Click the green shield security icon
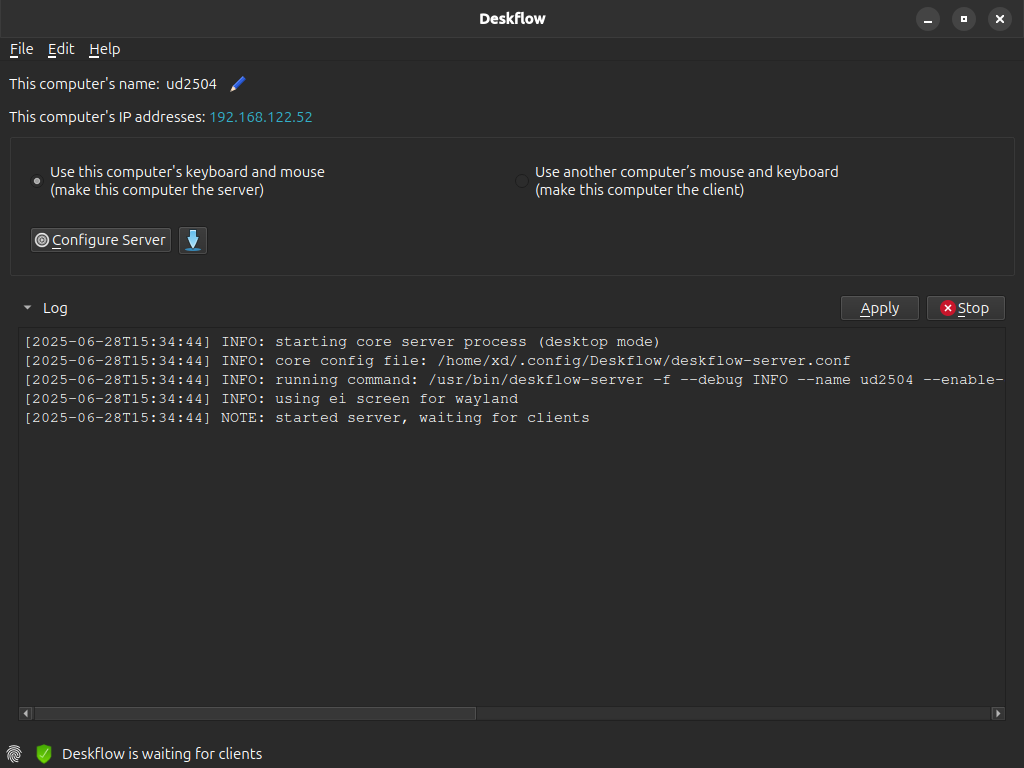This screenshot has height=768, width=1024. point(44,754)
